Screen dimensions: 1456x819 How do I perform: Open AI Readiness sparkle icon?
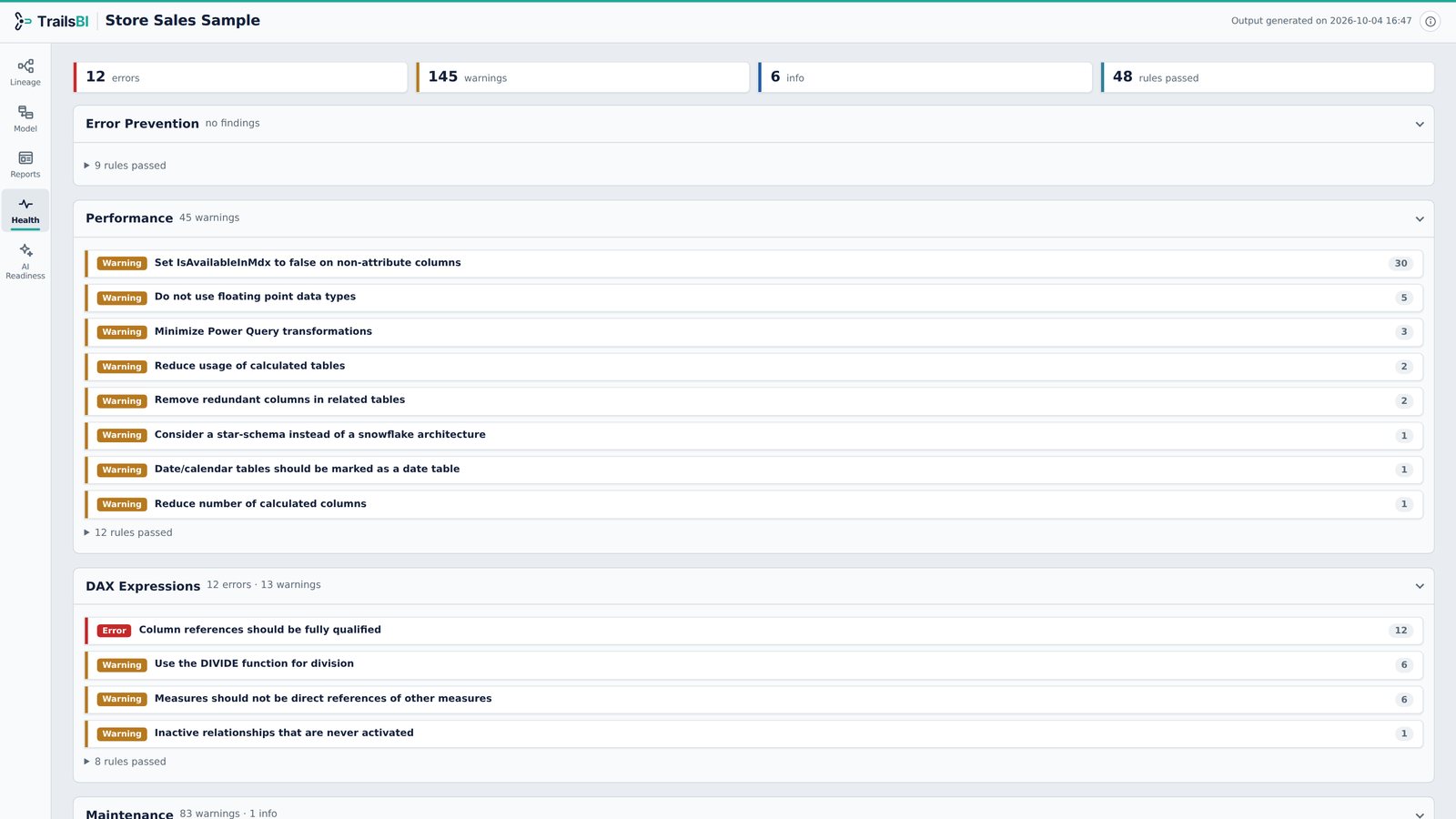click(x=25, y=250)
